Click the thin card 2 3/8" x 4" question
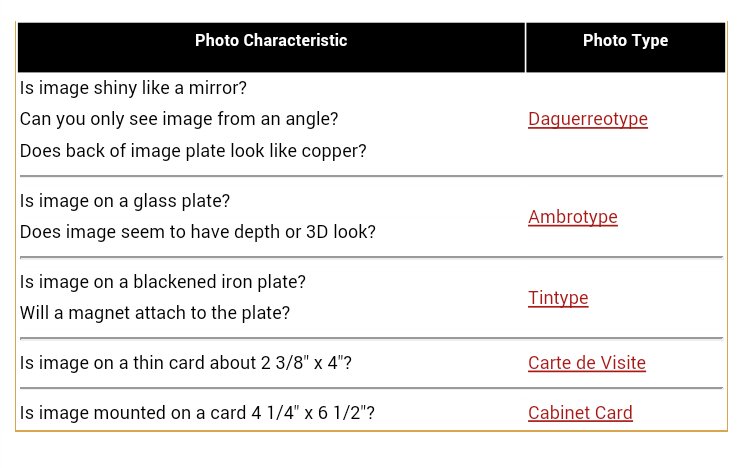 click(186, 363)
